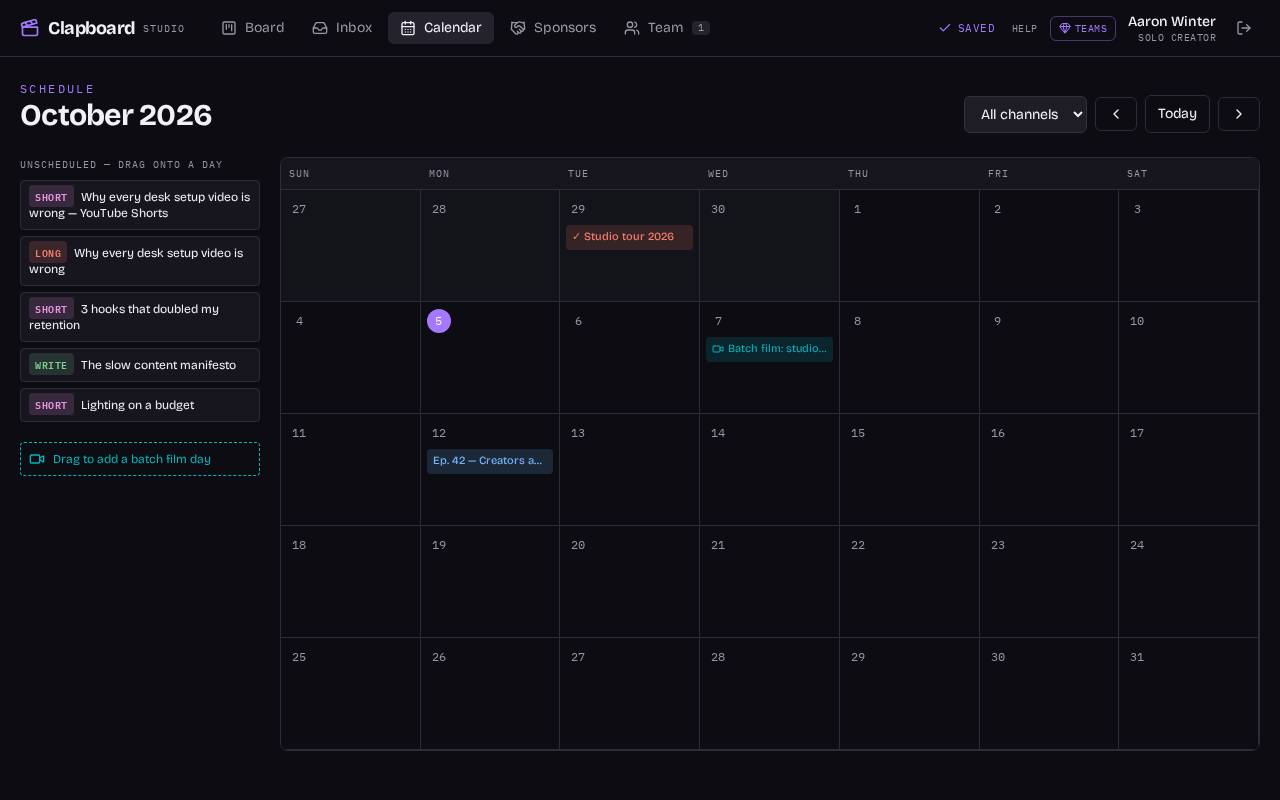Select the October 31 day cell
The height and width of the screenshot is (800, 1280).
pyautogui.click(x=1188, y=693)
